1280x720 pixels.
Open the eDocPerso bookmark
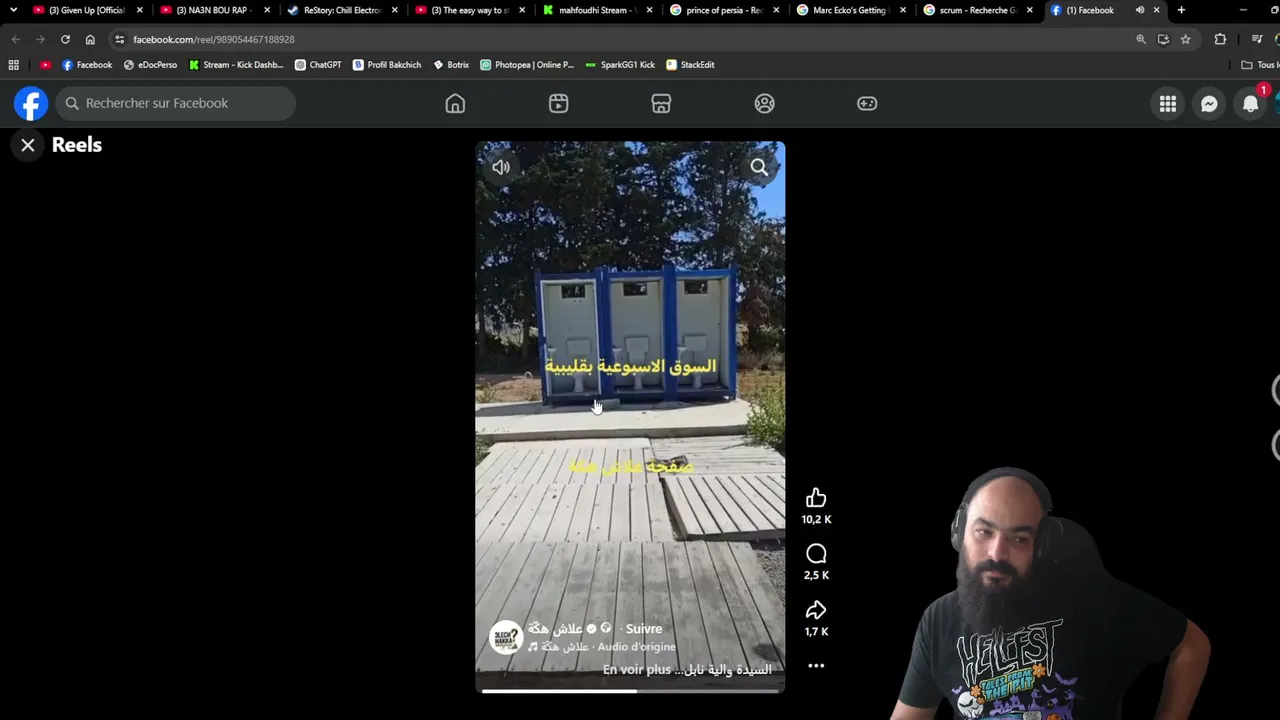click(x=150, y=65)
